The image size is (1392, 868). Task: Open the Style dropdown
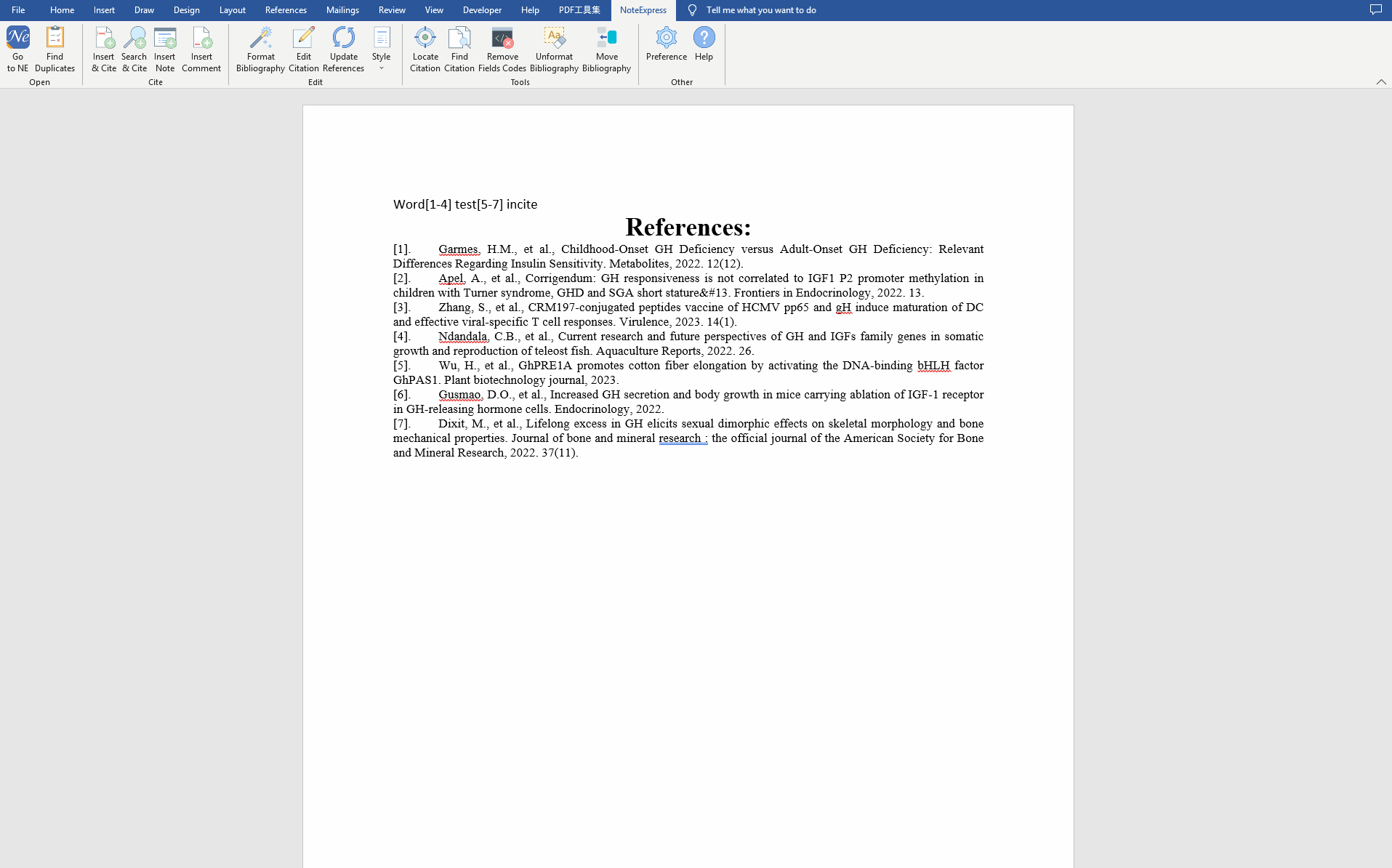(382, 49)
